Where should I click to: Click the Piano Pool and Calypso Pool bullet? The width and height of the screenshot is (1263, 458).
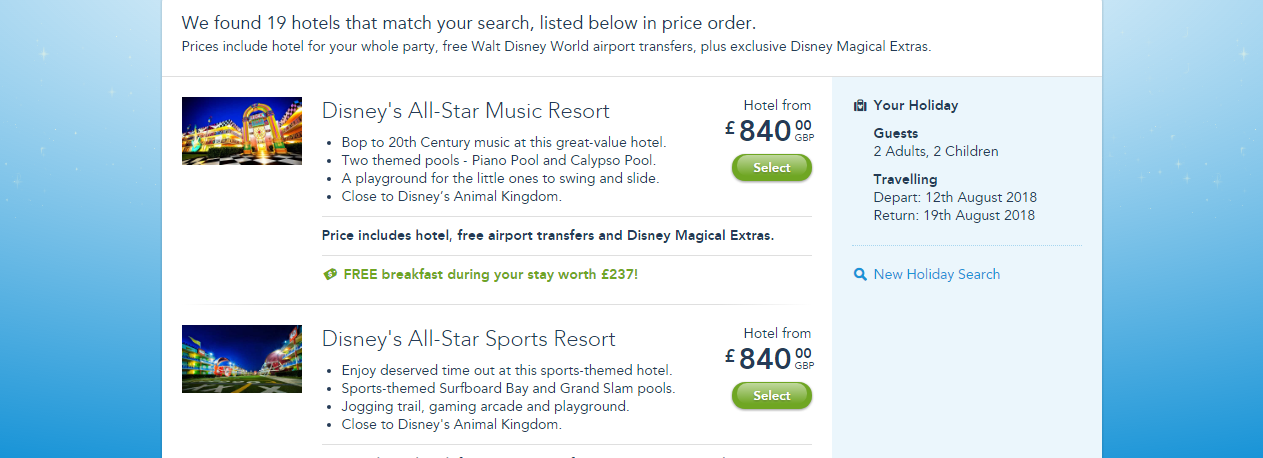tap(500, 160)
